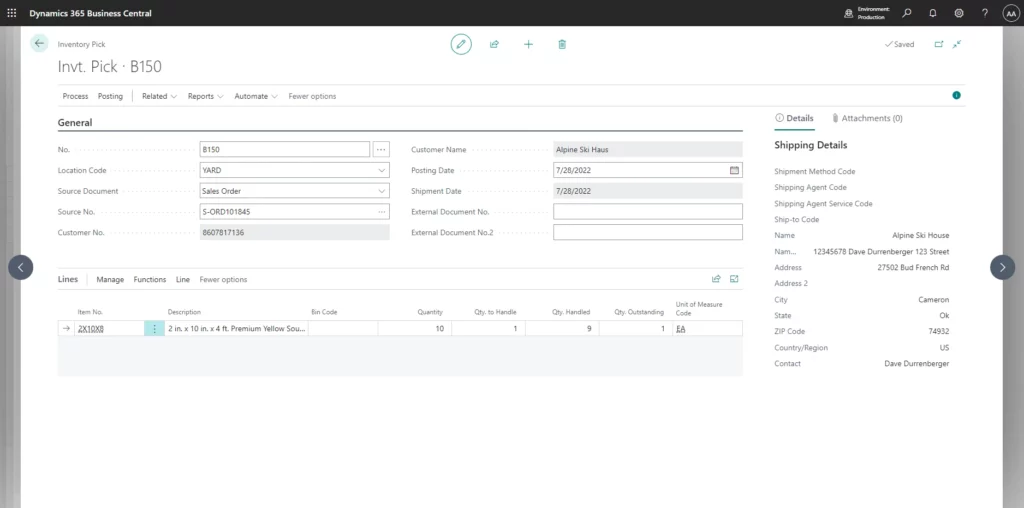The image size is (1024, 508).
Task: Open the Related menu dropdown
Action: click(x=159, y=96)
